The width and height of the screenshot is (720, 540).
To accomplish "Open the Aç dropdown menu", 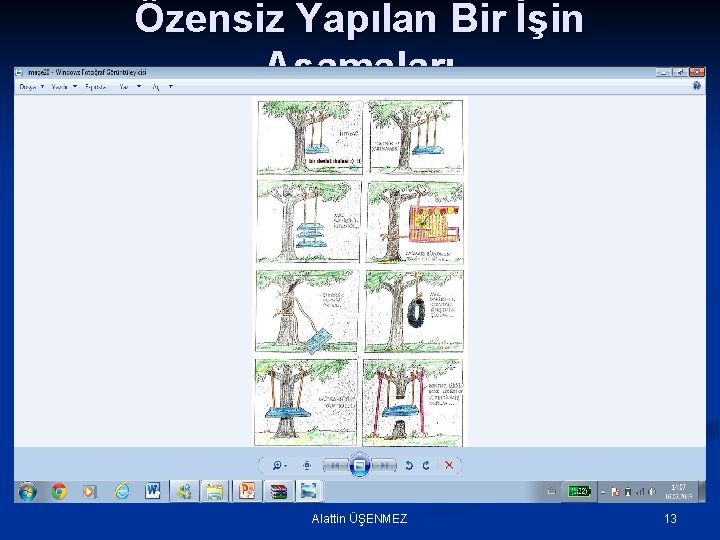I will pyautogui.click(x=163, y=87).
